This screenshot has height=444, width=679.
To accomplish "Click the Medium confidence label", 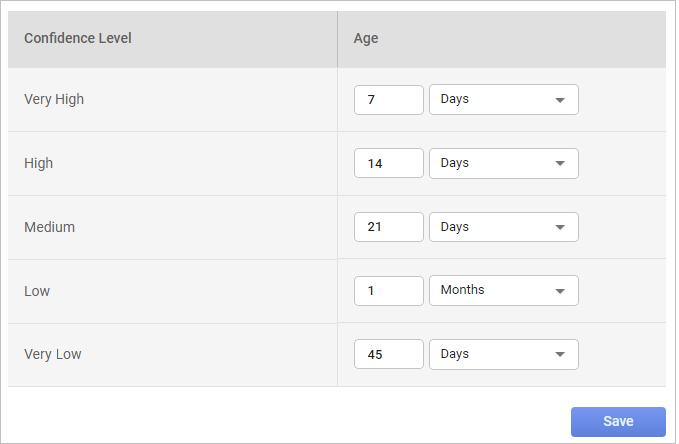I will [x=50, y=227].
